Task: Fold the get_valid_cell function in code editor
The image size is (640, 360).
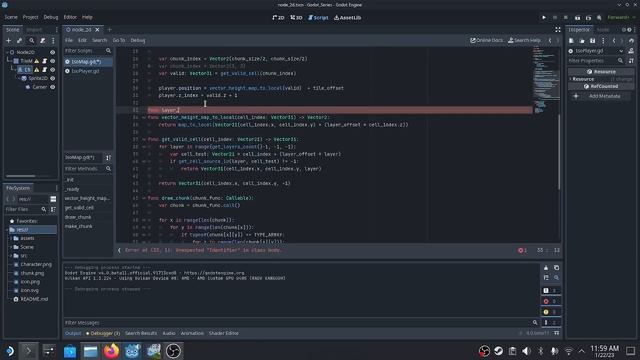Action: coord(144,140)
